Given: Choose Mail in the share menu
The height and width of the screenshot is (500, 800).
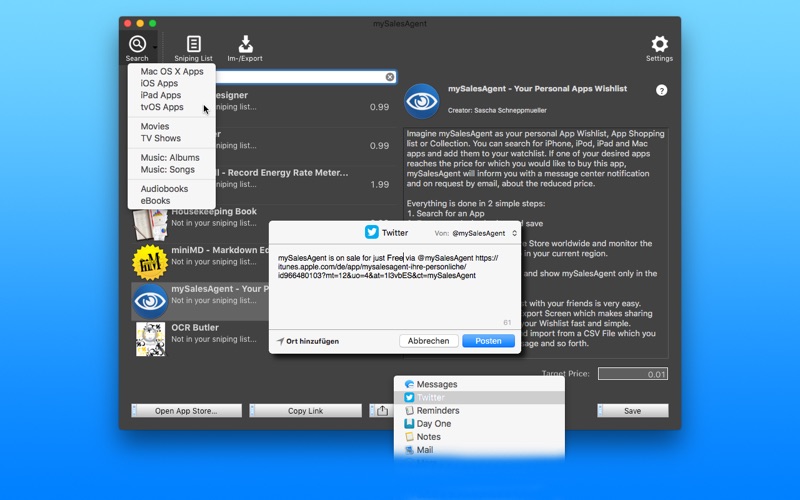Looking at the screenshot, I should [479, 450].
